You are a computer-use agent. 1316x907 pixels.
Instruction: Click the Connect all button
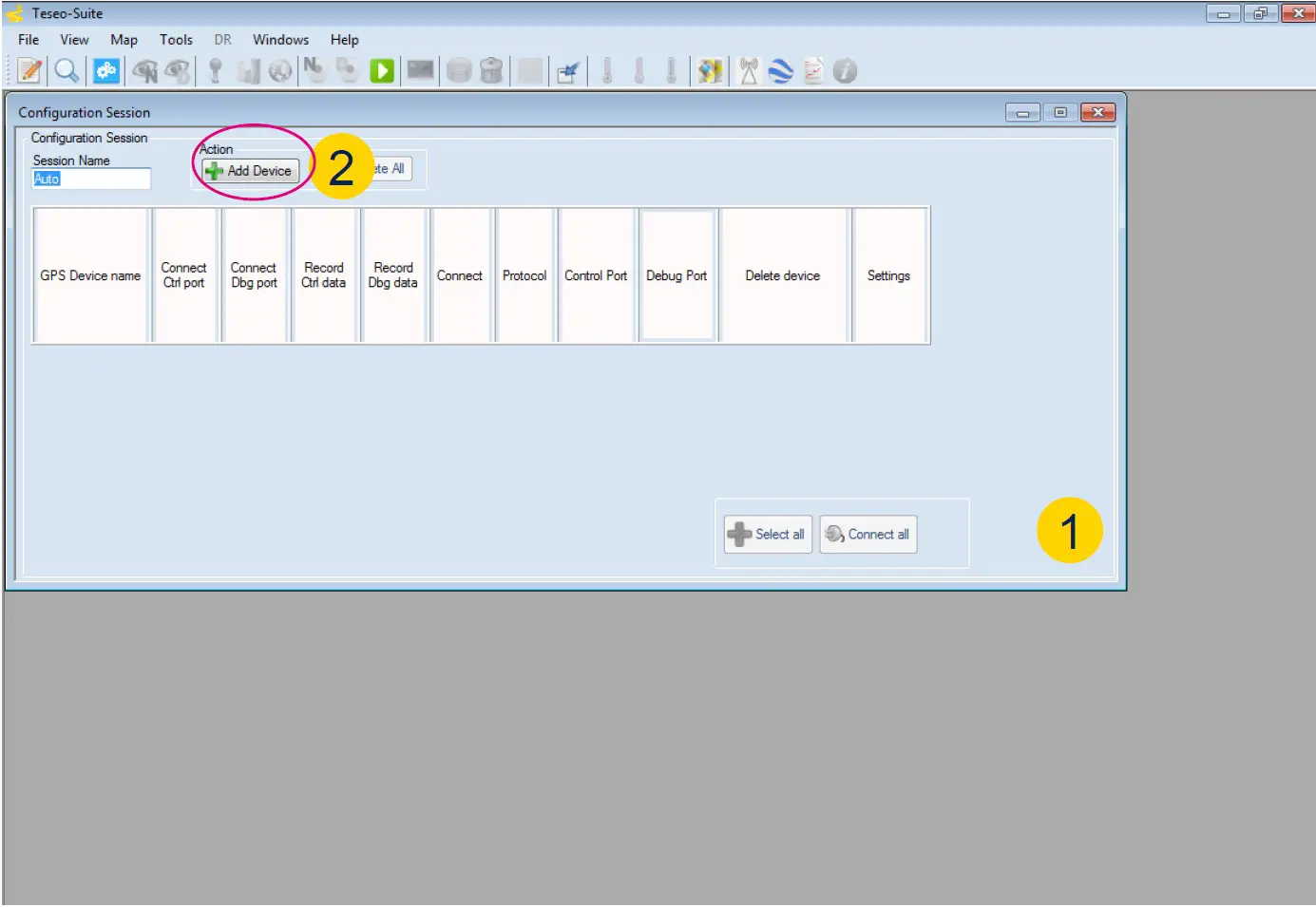[868, 535]
